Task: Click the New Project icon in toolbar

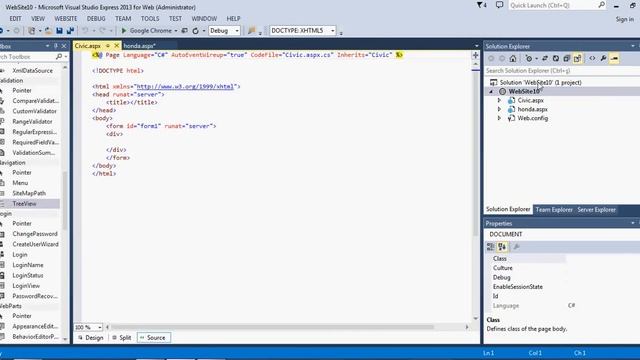Action: [x=31, y=31]
